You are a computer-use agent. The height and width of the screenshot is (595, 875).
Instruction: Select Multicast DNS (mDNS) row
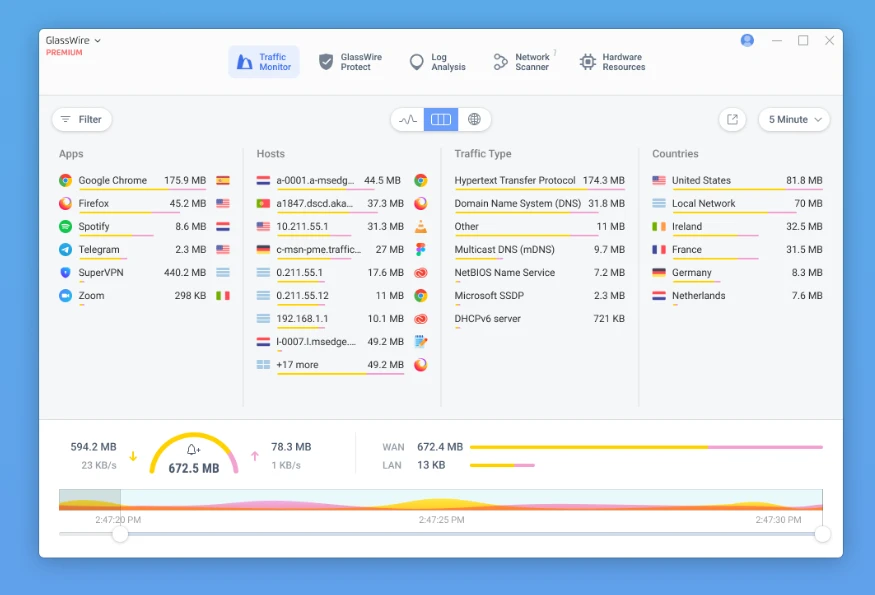click(x=539, y=249)
